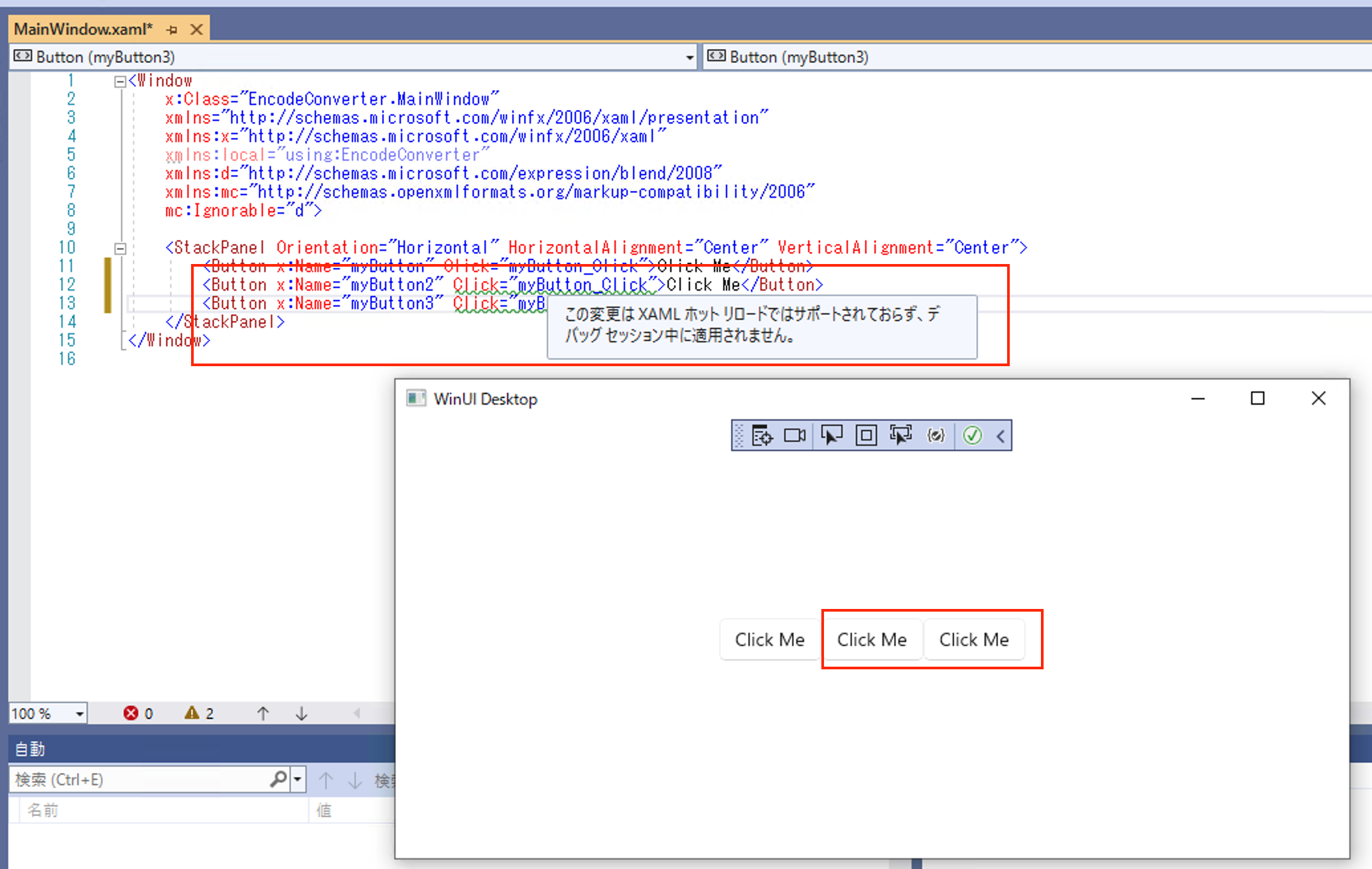The width and height of the screenshot is (1372, 869).
Task: Open the 100 % zoom dropdown
Action: tap(80, 714)
